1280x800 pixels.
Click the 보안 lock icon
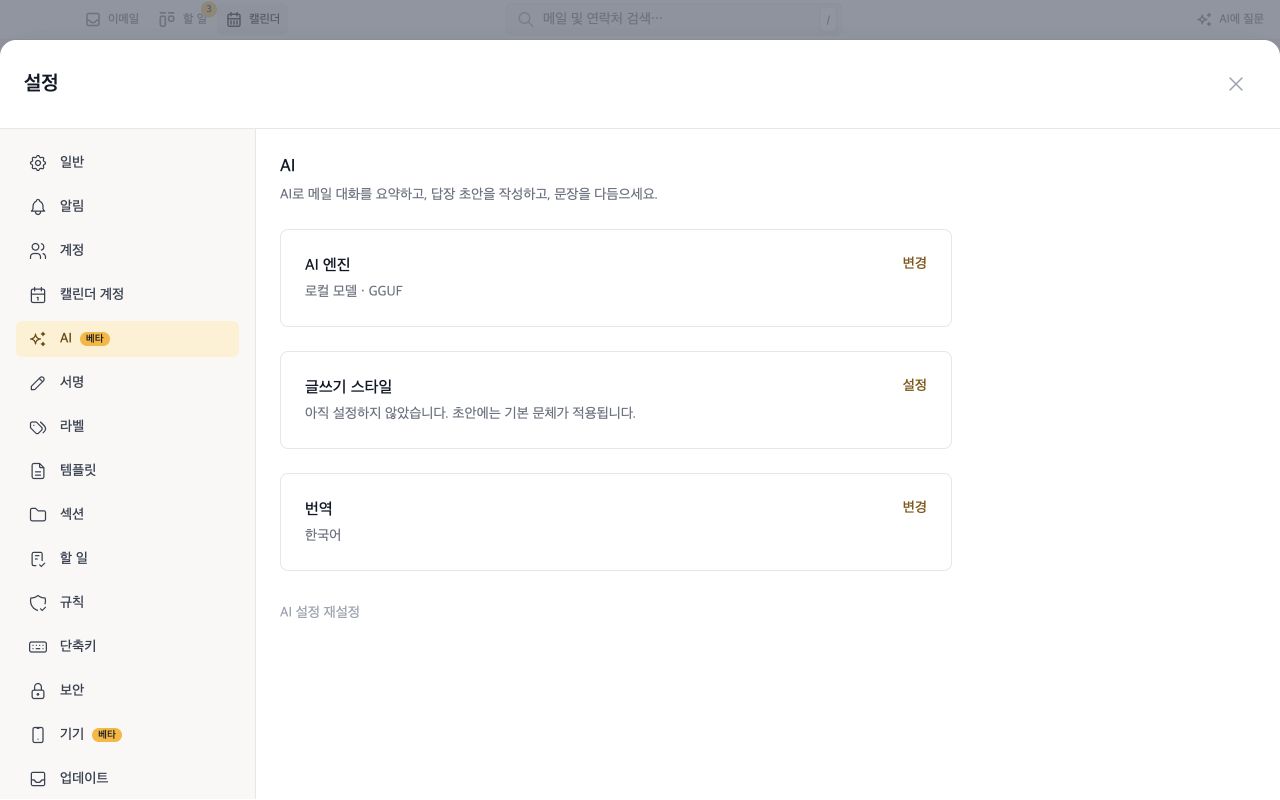38,690
